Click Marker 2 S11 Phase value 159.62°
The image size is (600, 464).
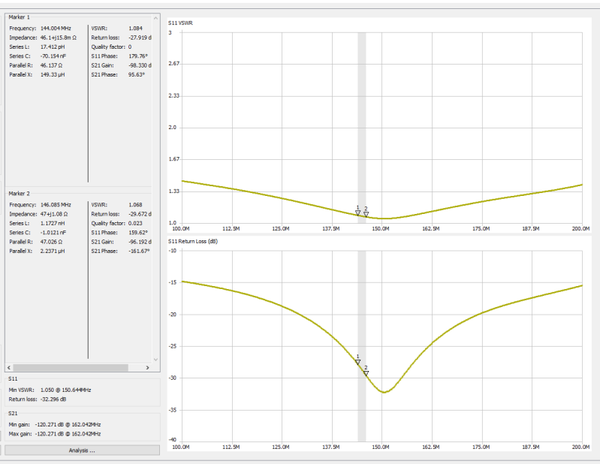[138, 233]
